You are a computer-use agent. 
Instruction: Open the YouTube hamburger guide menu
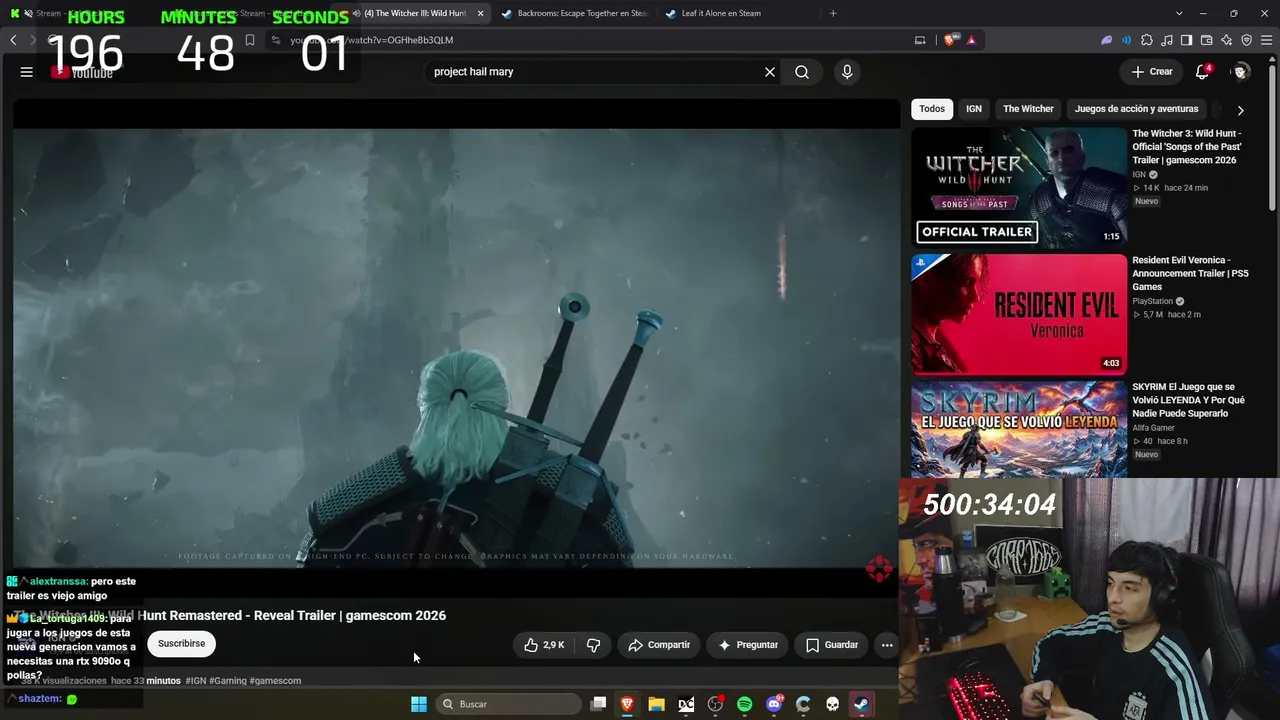[27, 72]
